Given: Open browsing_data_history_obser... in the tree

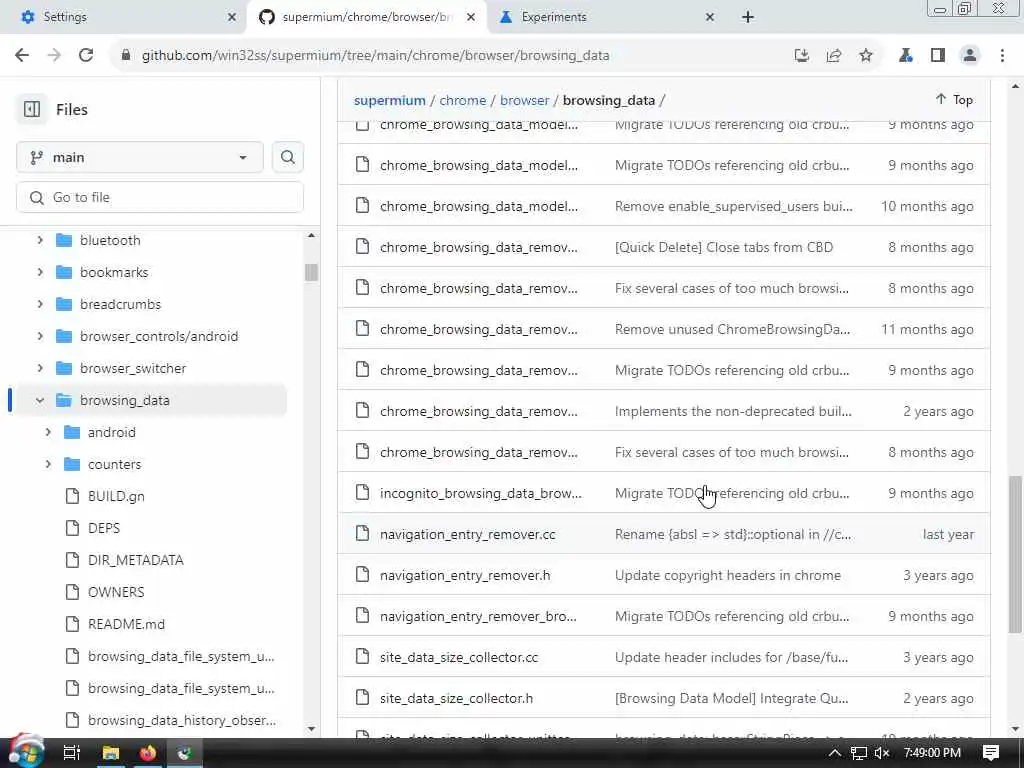Looking at the screenshot, I should point(182,720).
